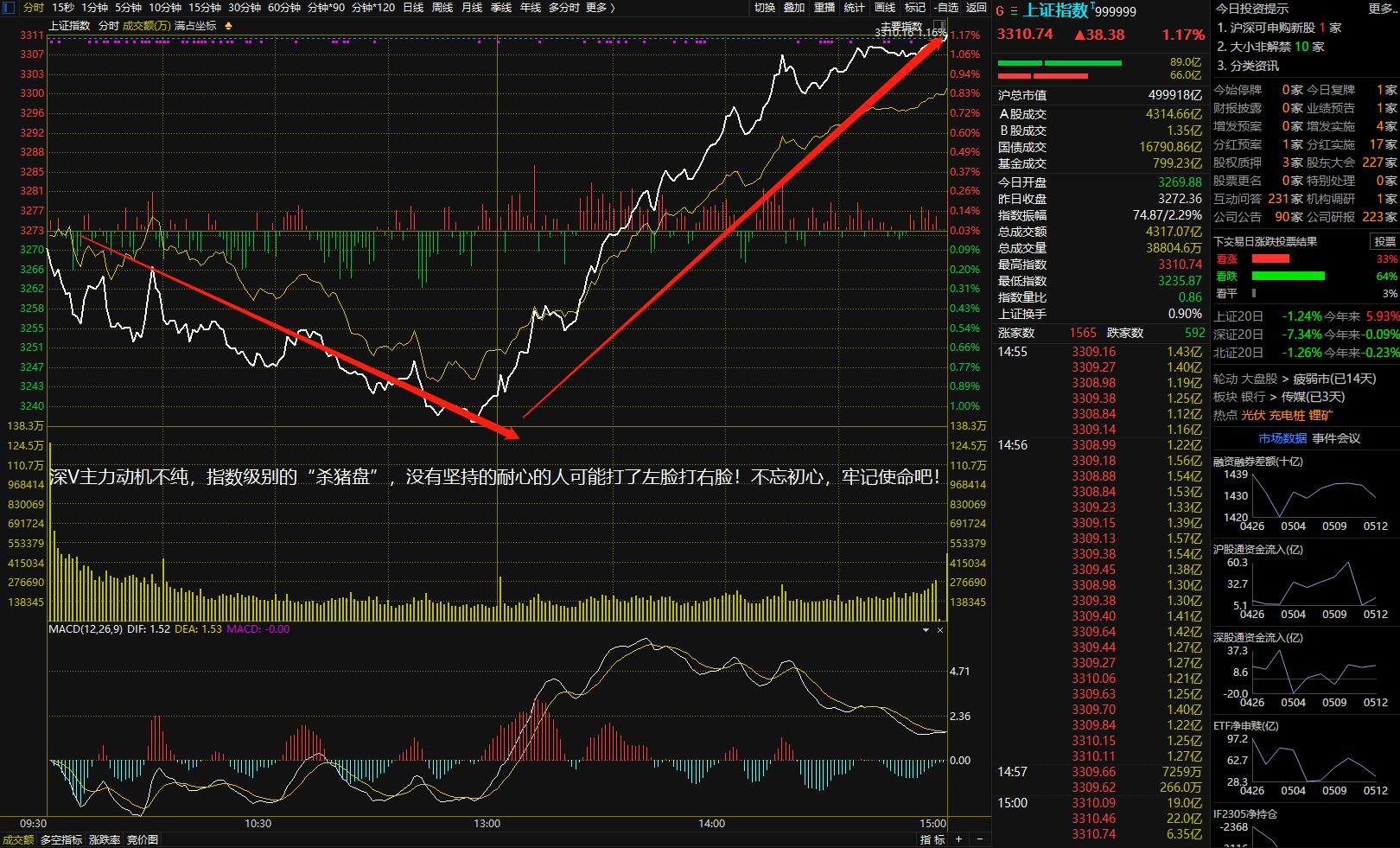Click the minus icon at chart bottom-right
Screen dimensions: 1400x848
click(x=980, y=839)
